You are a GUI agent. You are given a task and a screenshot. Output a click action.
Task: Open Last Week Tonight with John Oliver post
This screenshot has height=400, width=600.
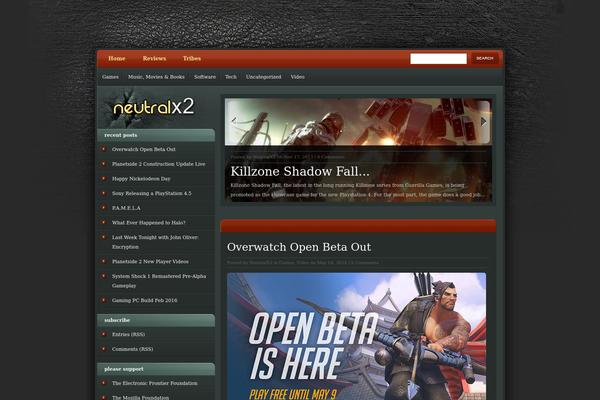click(155, 242)
